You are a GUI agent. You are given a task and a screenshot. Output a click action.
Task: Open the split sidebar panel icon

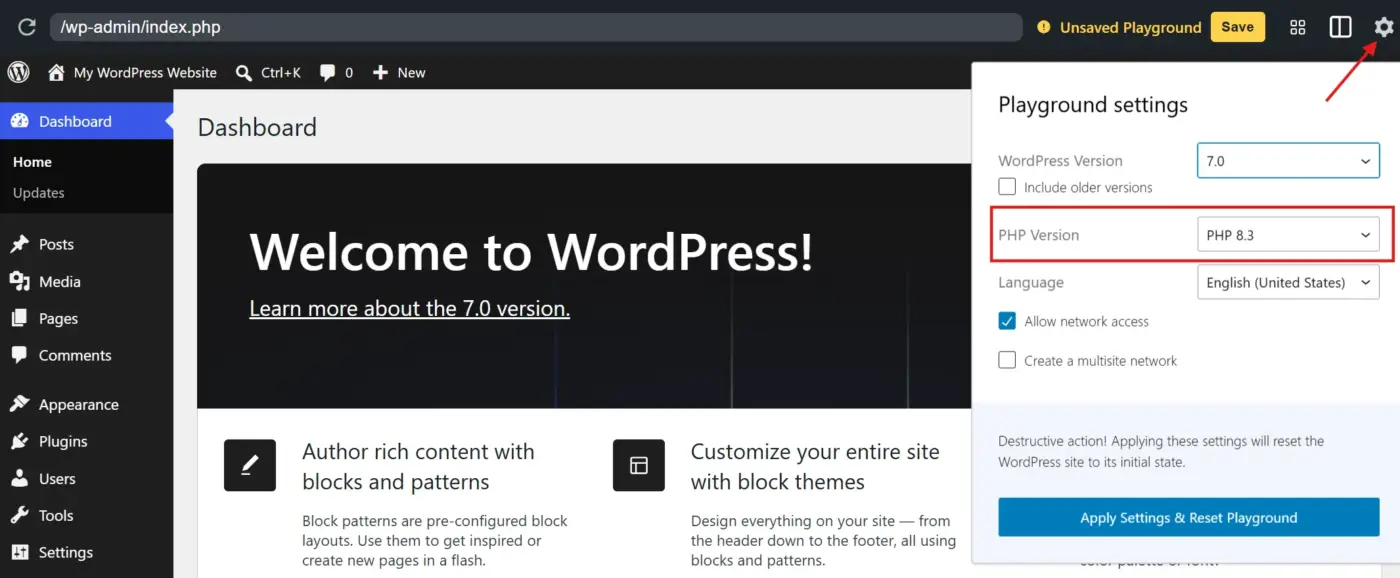click(1340, 27)
